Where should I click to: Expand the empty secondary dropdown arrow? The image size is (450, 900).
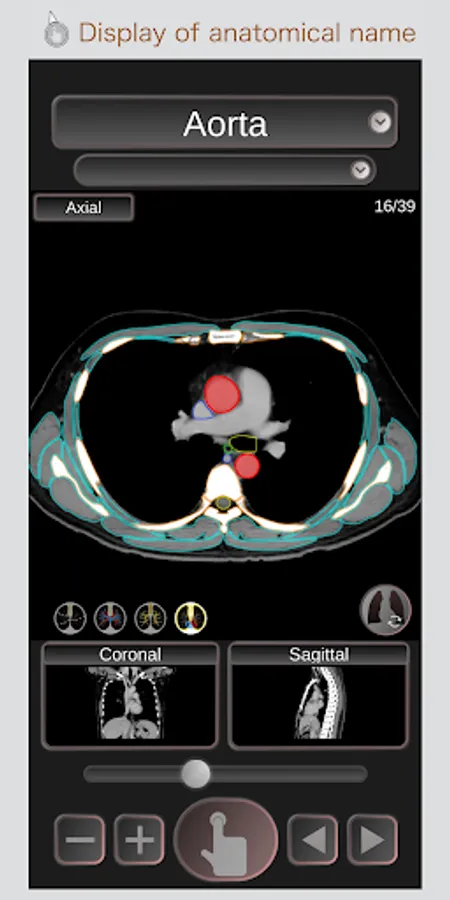pos(360,170)
